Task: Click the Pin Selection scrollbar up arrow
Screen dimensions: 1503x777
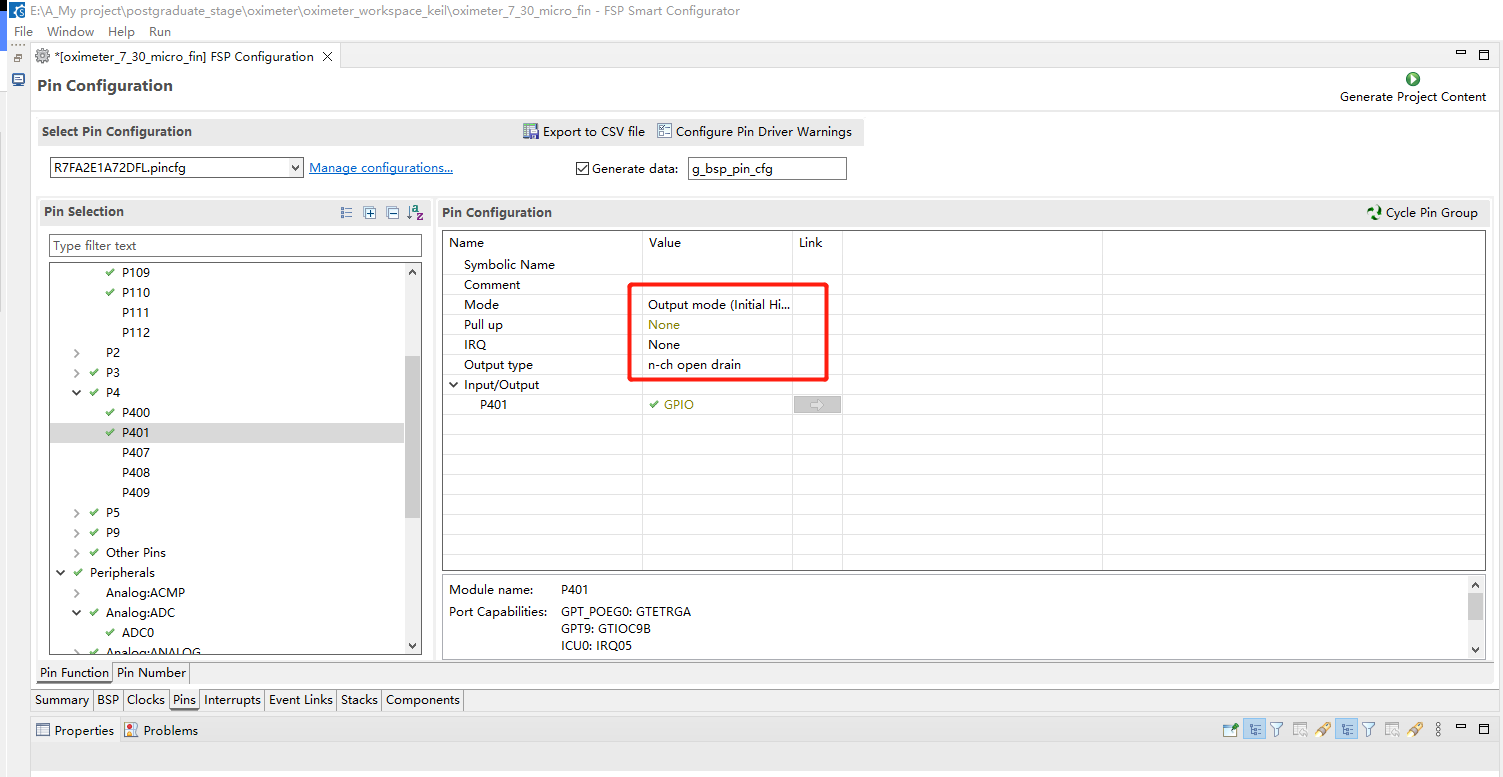Action: [x=413, y=271]
